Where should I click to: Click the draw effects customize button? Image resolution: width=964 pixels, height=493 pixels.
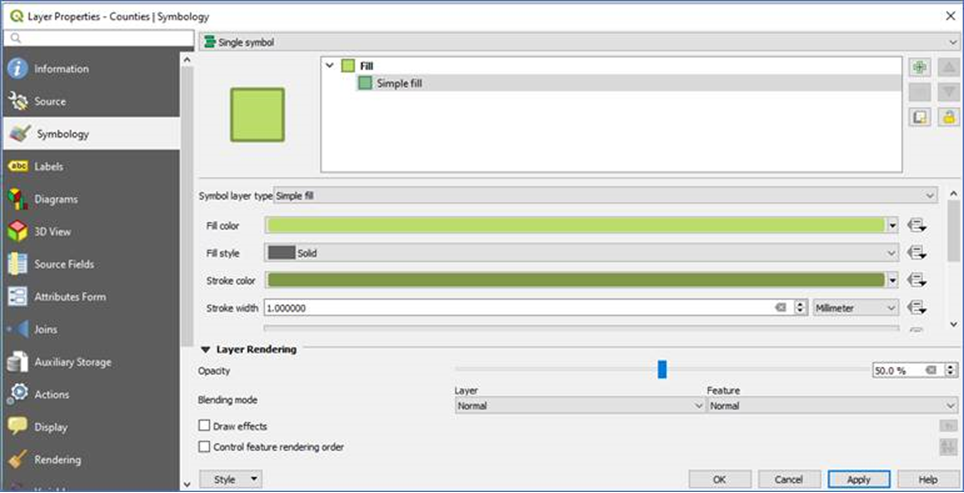[x=949, y=425]
